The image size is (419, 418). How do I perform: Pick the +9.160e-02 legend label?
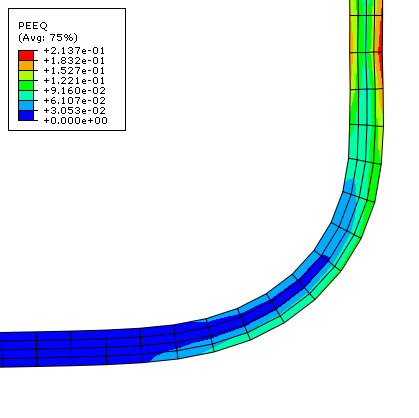[x=75, y=91]
